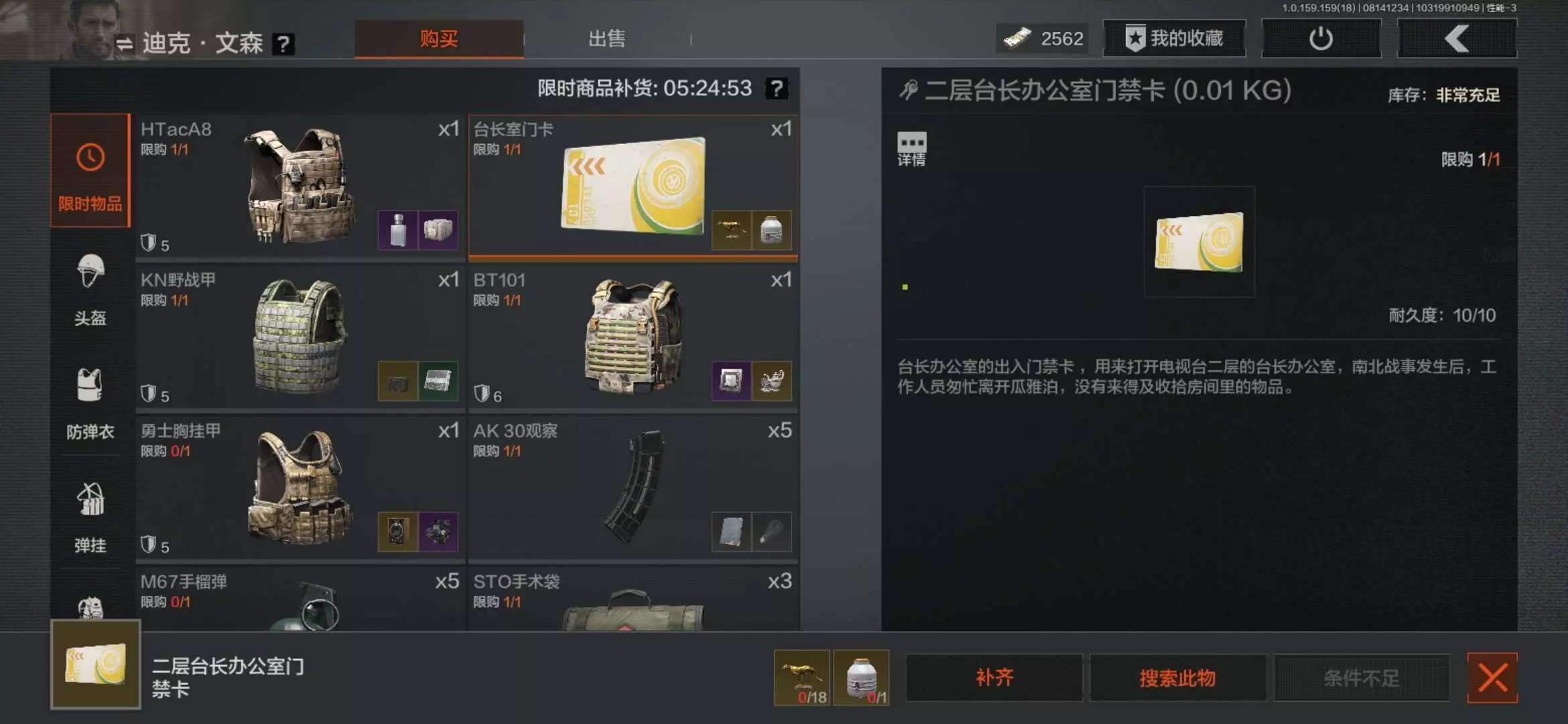Close the item bar with the red X
Image resolution: width=1568 pixels, height=724 pixels.
coord(1492,678)
